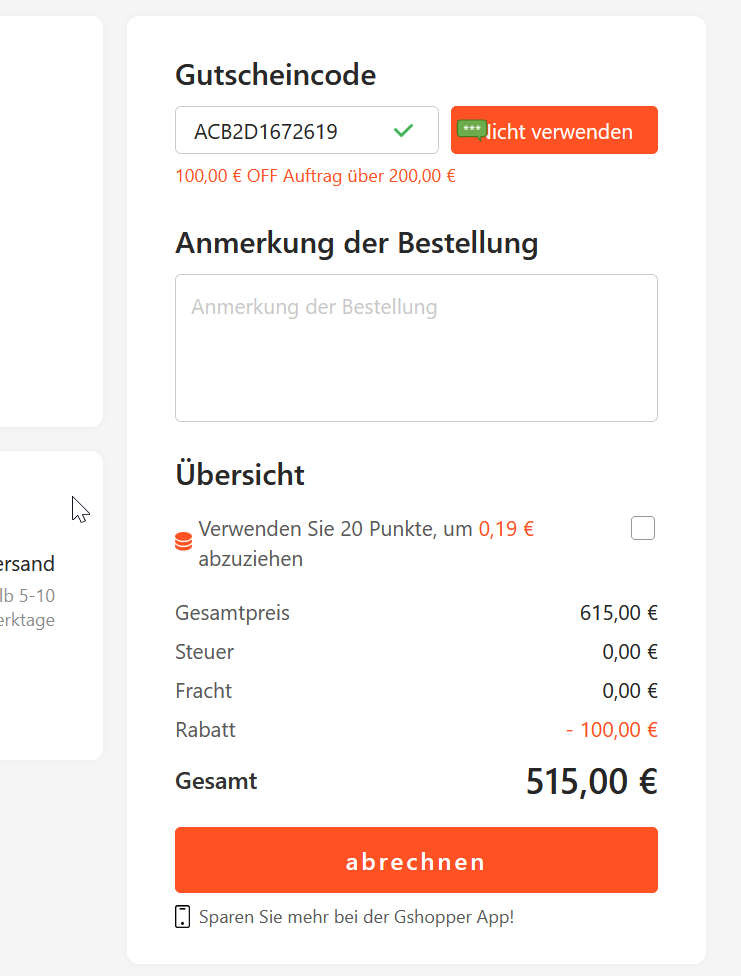Click the smartphone icon beside Gshopper App
The width and height of the screenshot is (741, 976).
click(x=182, y=917)
